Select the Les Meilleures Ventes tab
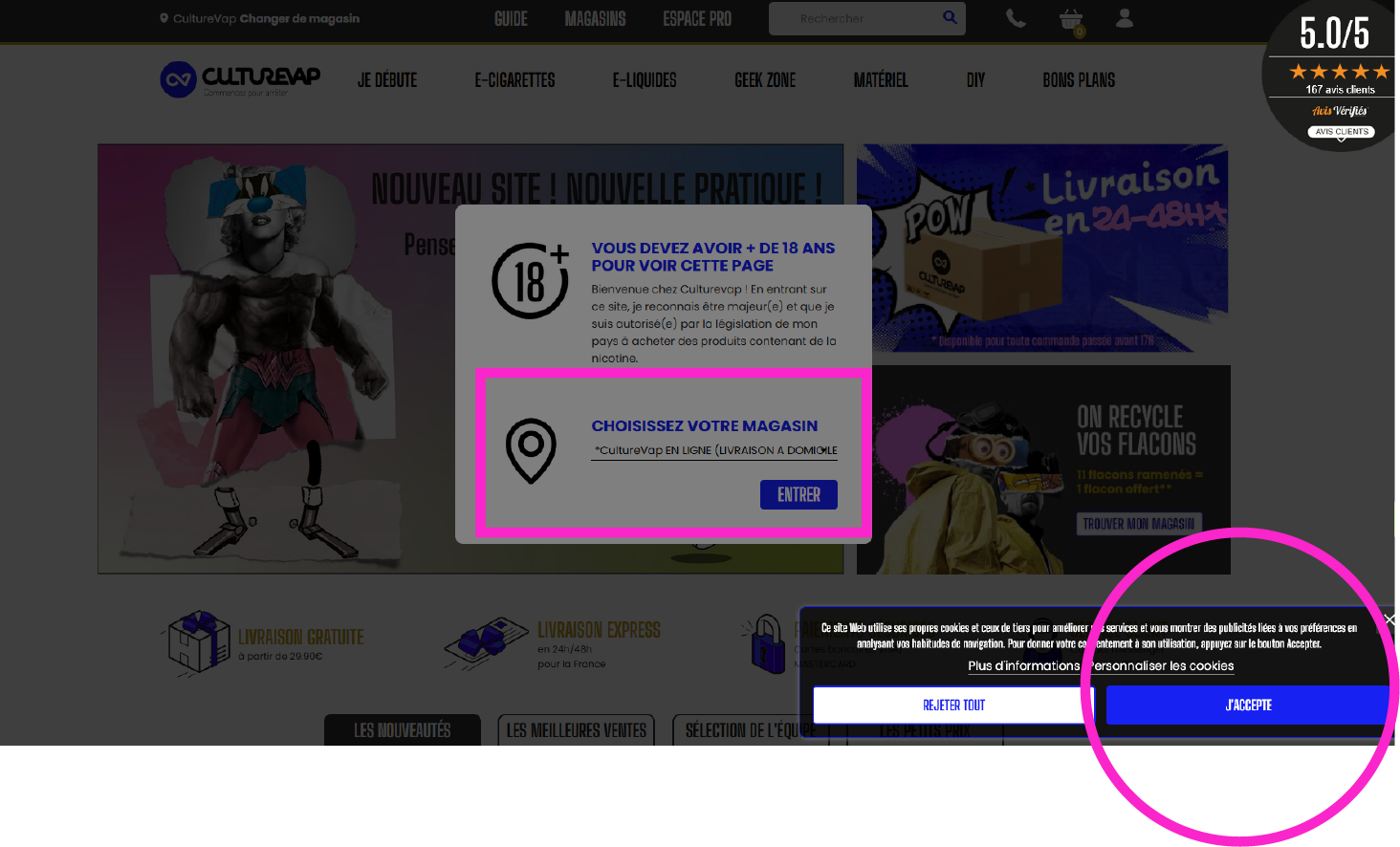Image resolution: width=1400 pixels, height=847 pixels. point(576,730)
